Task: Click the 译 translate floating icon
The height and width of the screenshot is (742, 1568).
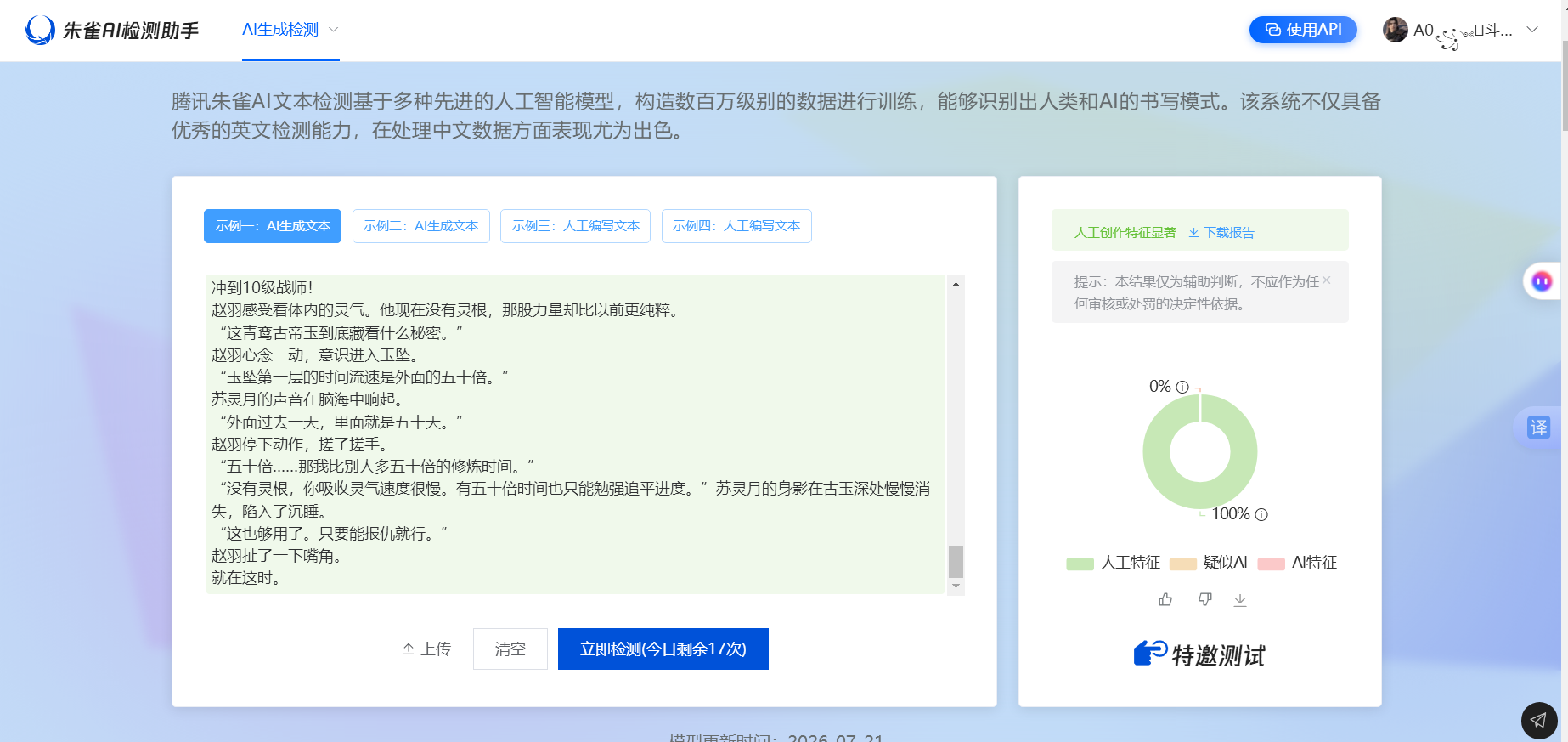Action: click(x=1539, y=428)
